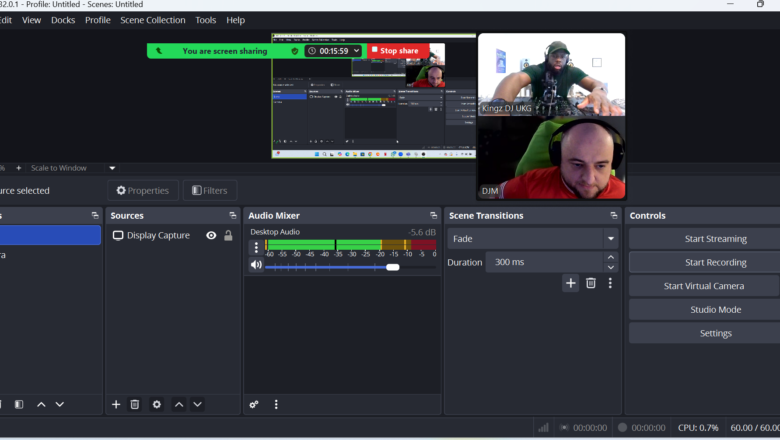Remove the transition using the trash icon
780x440 pixels.
[x=590, y=283]
